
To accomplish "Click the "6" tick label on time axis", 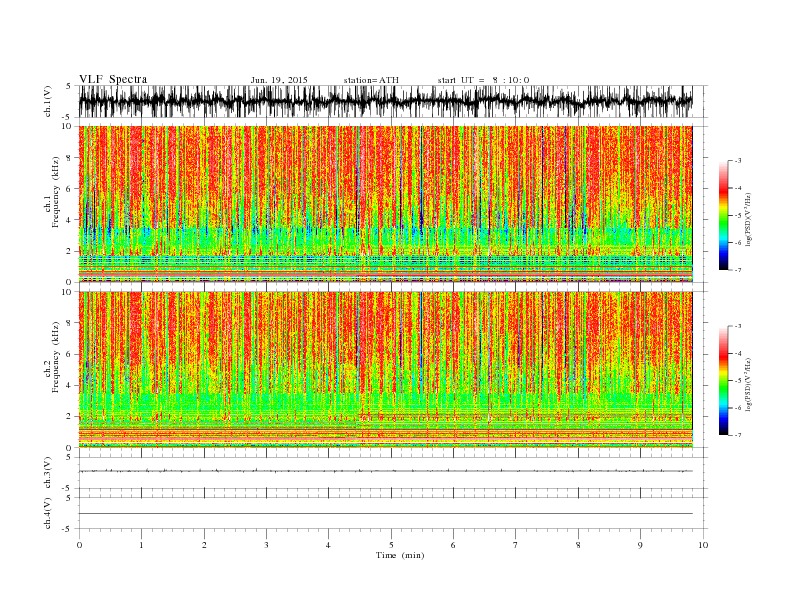I will click(454, 545).
